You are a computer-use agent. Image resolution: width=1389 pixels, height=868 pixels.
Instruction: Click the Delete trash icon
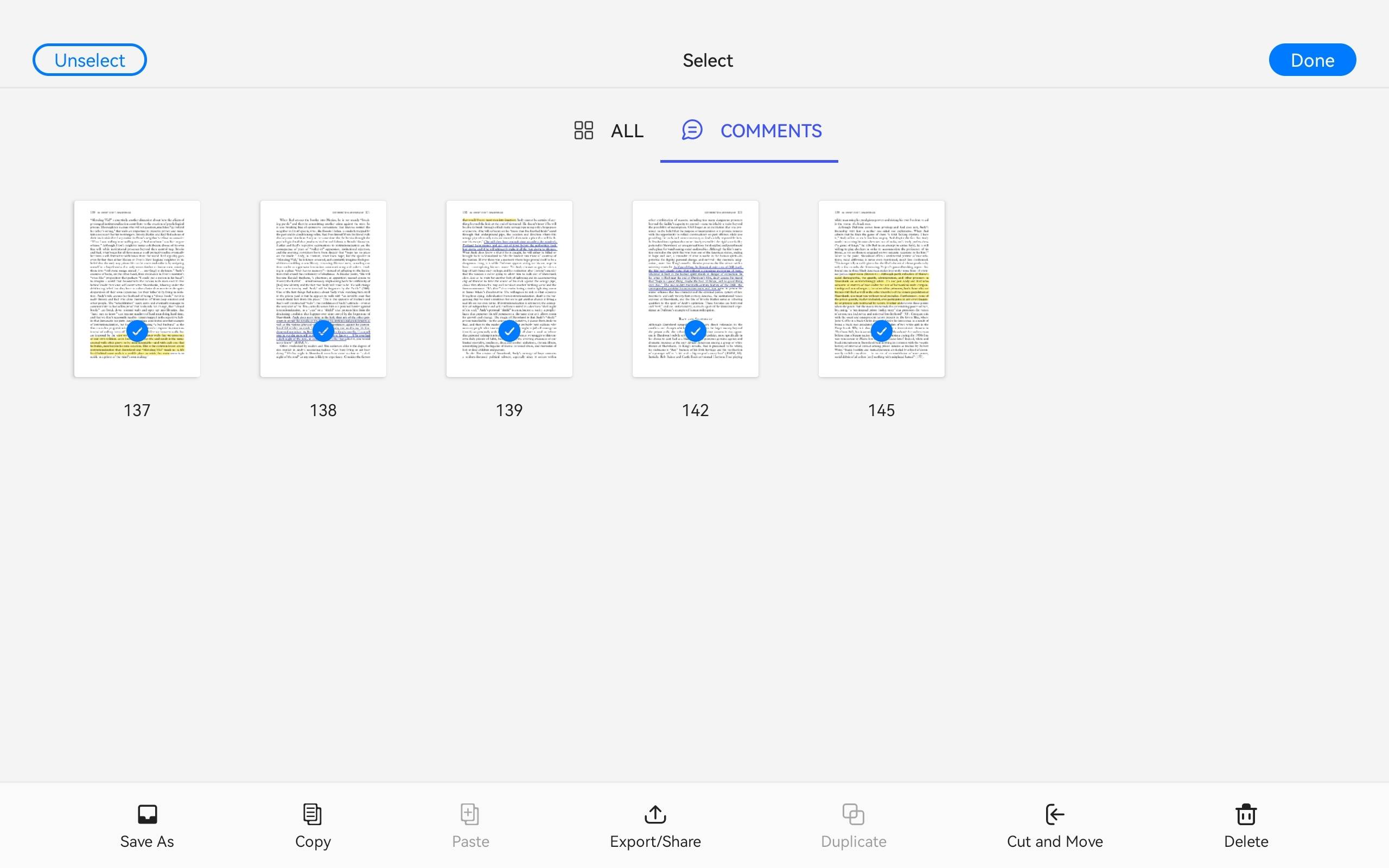pyautogui.click(x=1246, y=813)
